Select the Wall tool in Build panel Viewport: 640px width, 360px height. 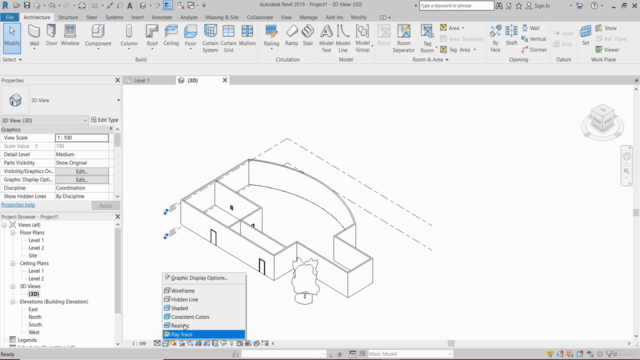[x=34, y=36]
